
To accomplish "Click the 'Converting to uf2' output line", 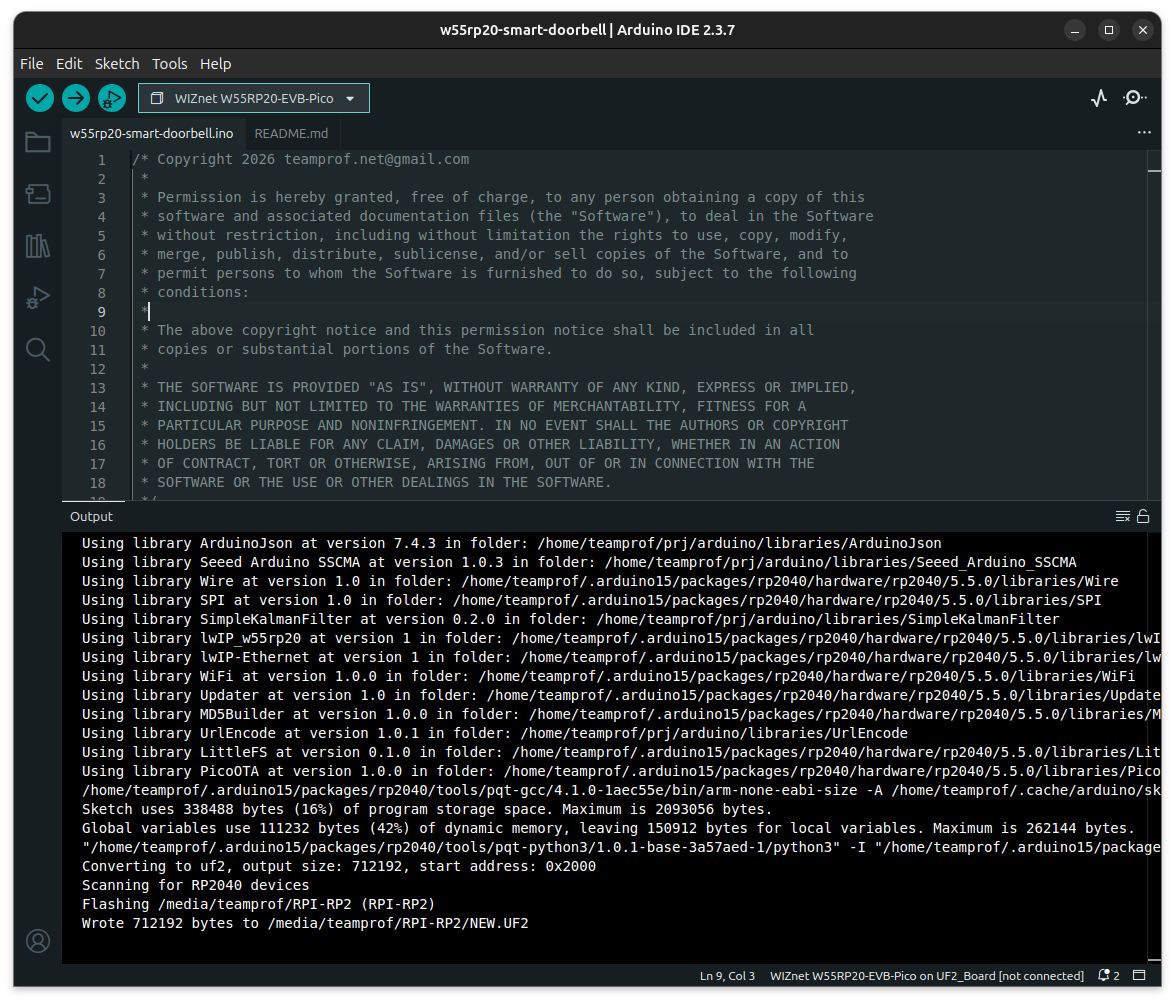I will (339, 867).
